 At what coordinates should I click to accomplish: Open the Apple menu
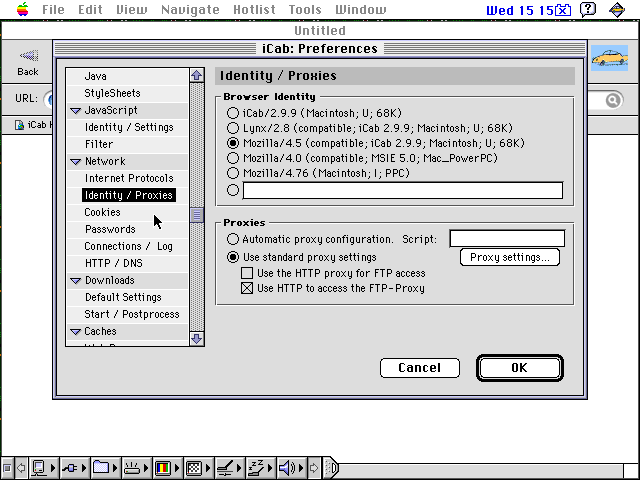[22, 9]
